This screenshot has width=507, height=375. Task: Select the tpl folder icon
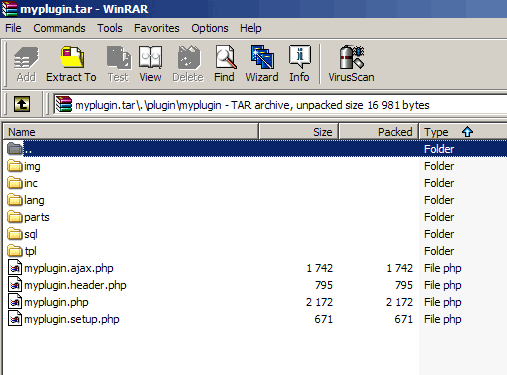coord(15,251)
